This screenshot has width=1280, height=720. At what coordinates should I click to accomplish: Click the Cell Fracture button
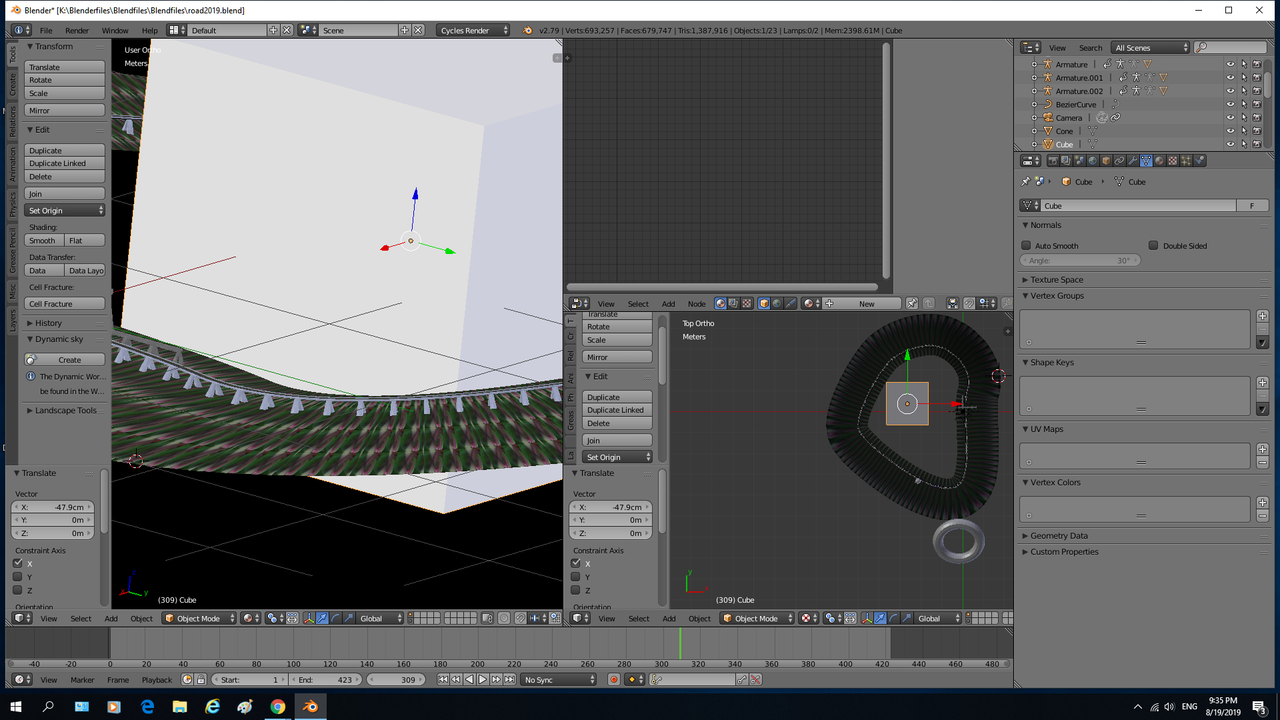click(x=65, y=303)
